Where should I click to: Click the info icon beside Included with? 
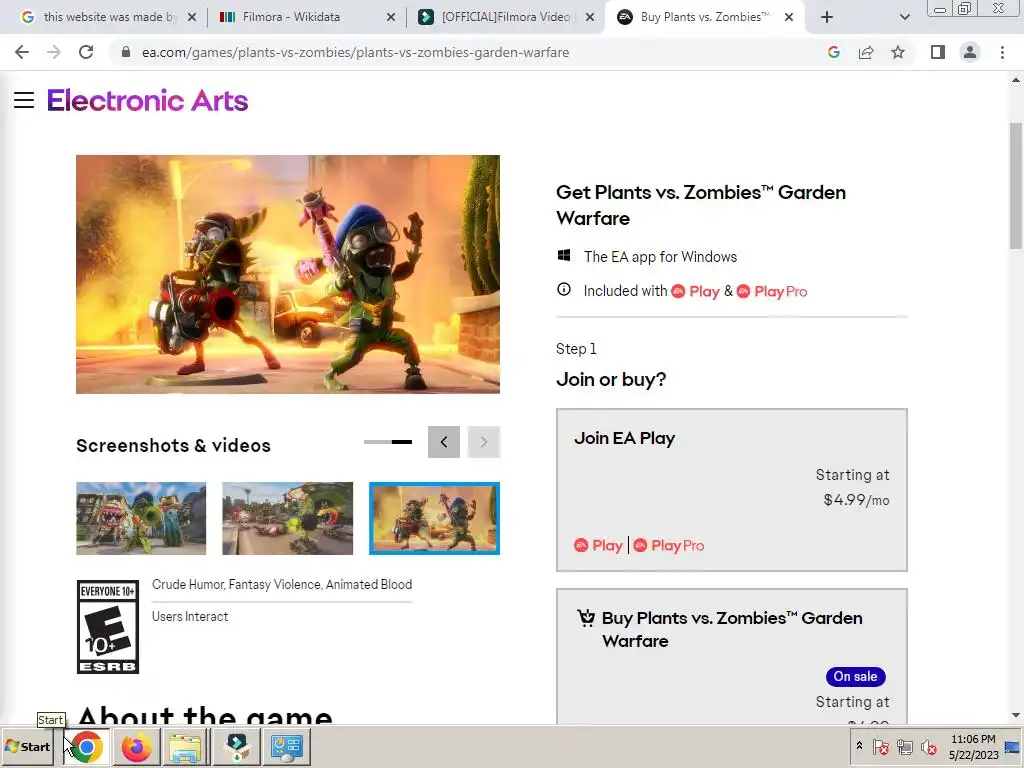564,289
